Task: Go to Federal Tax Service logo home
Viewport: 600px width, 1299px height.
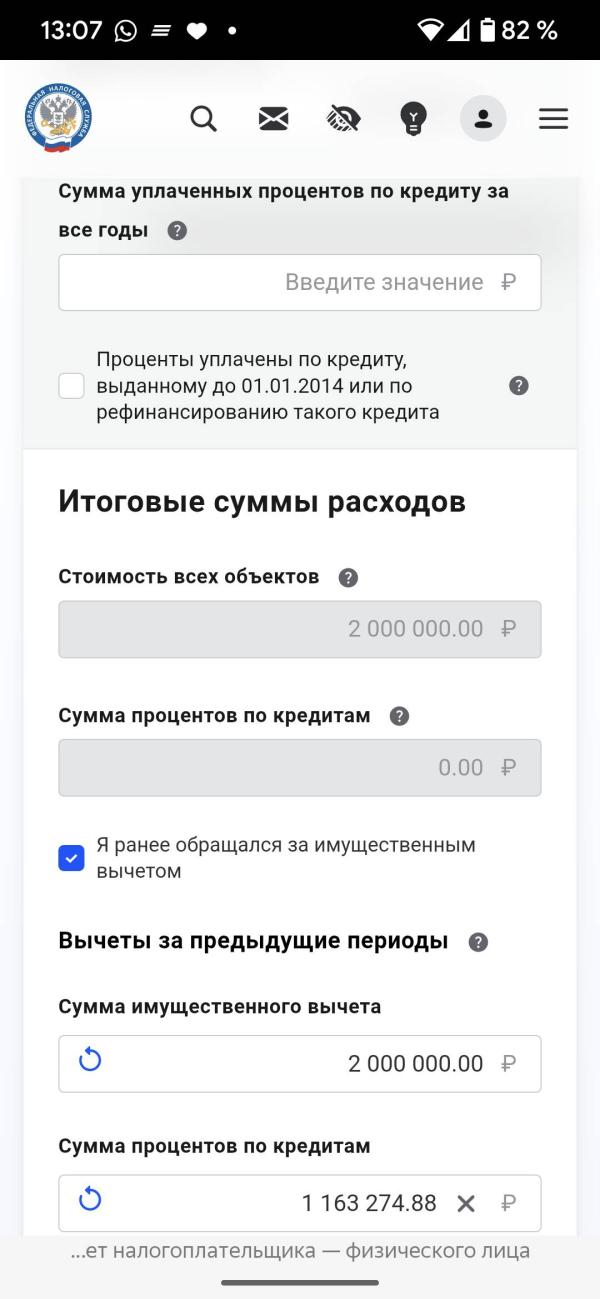Action: point(58,119)
